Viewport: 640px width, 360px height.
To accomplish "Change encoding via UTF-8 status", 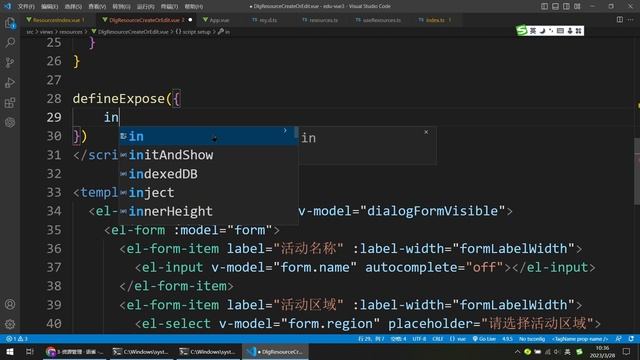I will (419, 339).
